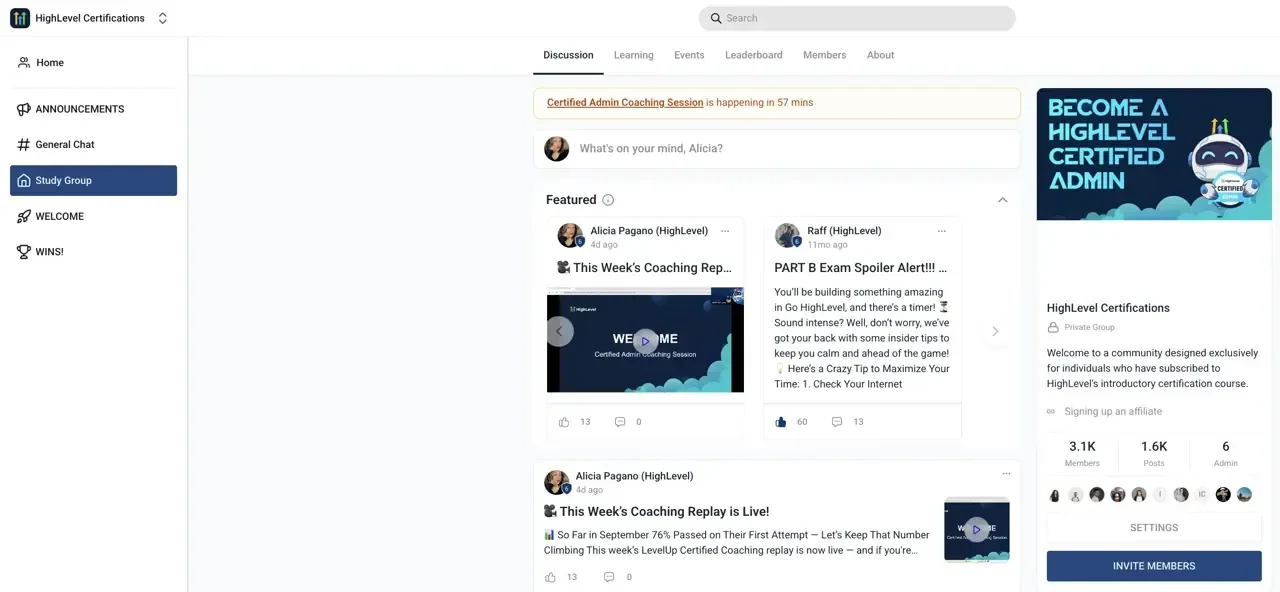
Task: Click the HighLevel Certifications logo icon
Action: (20, 18)
